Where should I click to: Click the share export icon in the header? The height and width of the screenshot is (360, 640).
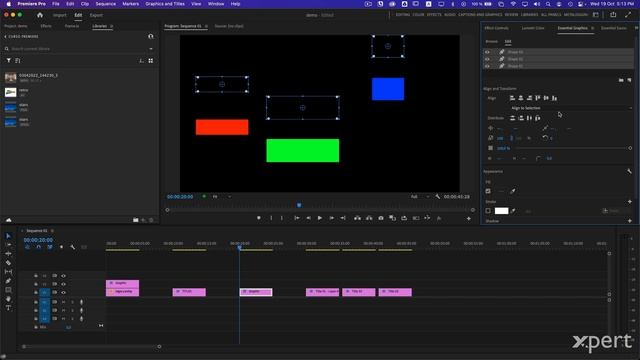pyautogui.click(x=613, y=15)
